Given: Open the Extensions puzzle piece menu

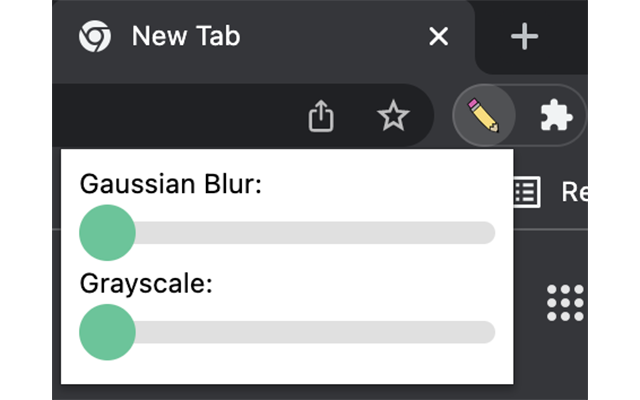Looking at the screenshot, I should coord(555,117).
